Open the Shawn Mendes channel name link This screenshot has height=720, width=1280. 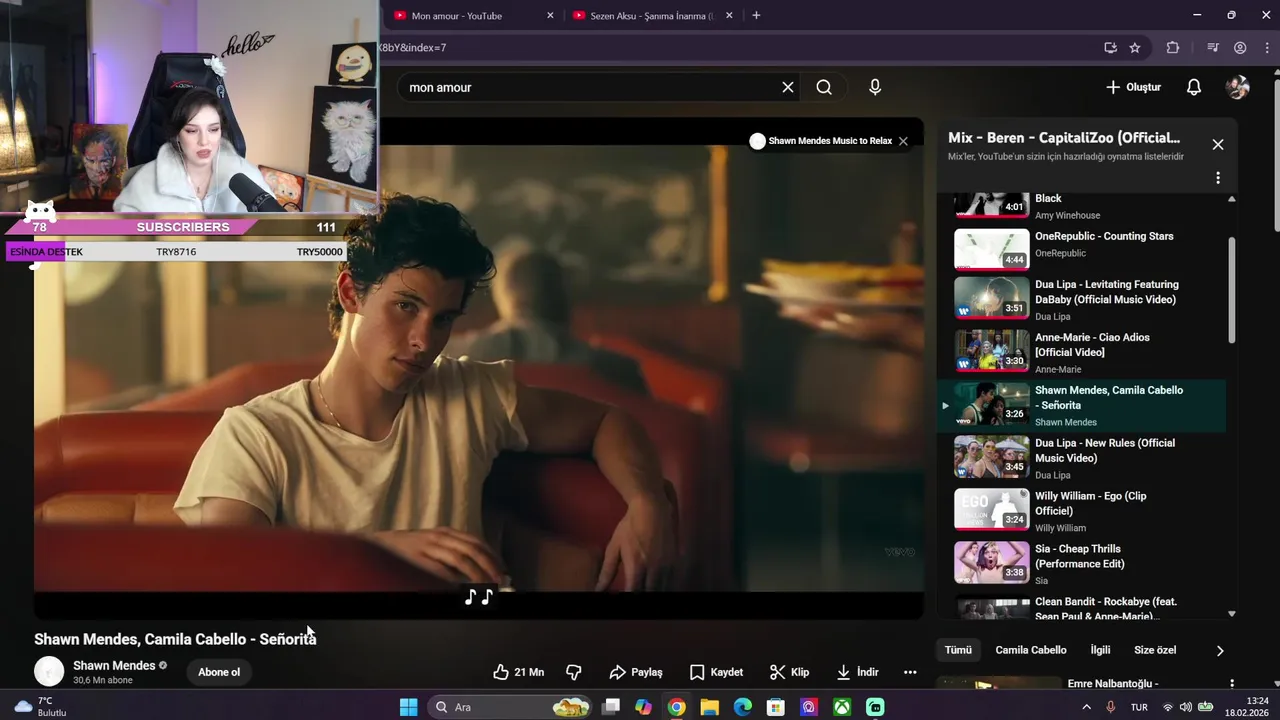(x=114, y=665)
